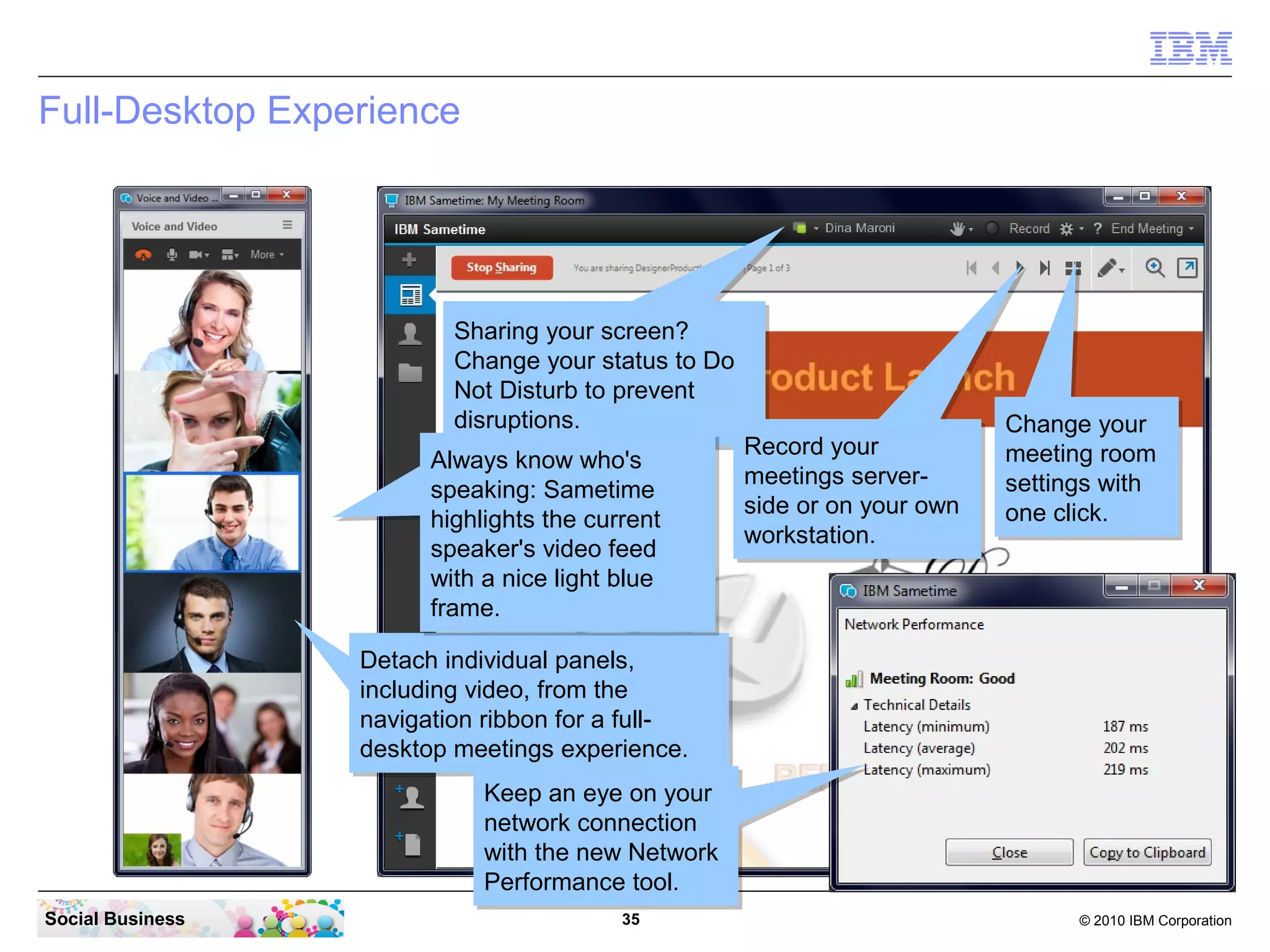Open the participants panel icon

(410, 333)
